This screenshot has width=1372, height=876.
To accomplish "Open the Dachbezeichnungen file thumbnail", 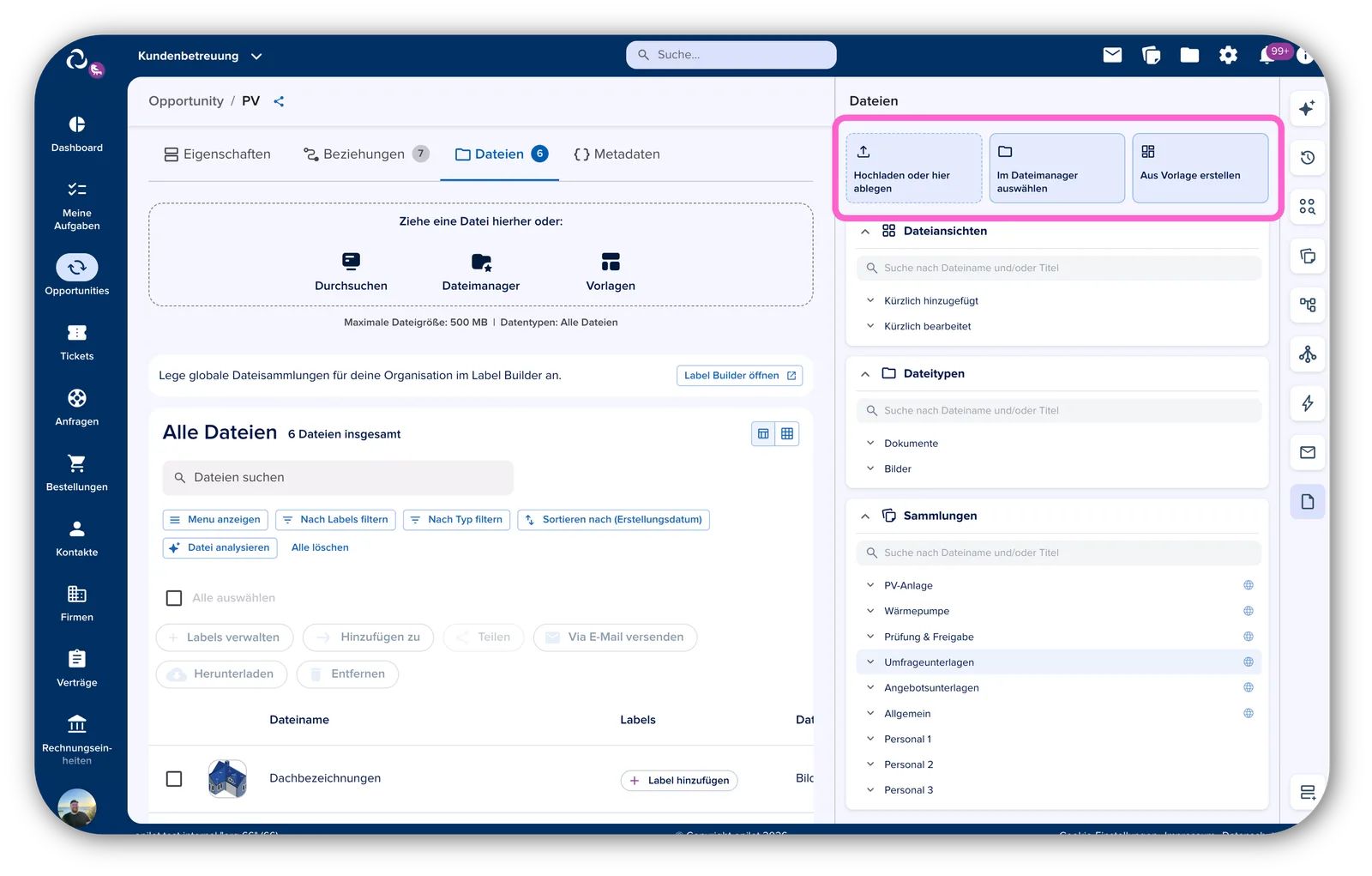I will tap(227, 779).
